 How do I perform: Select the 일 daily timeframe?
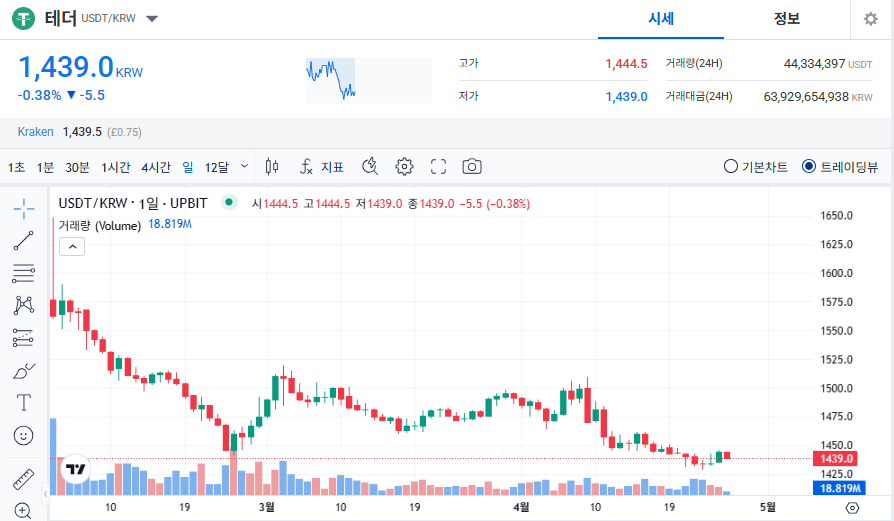188,167
